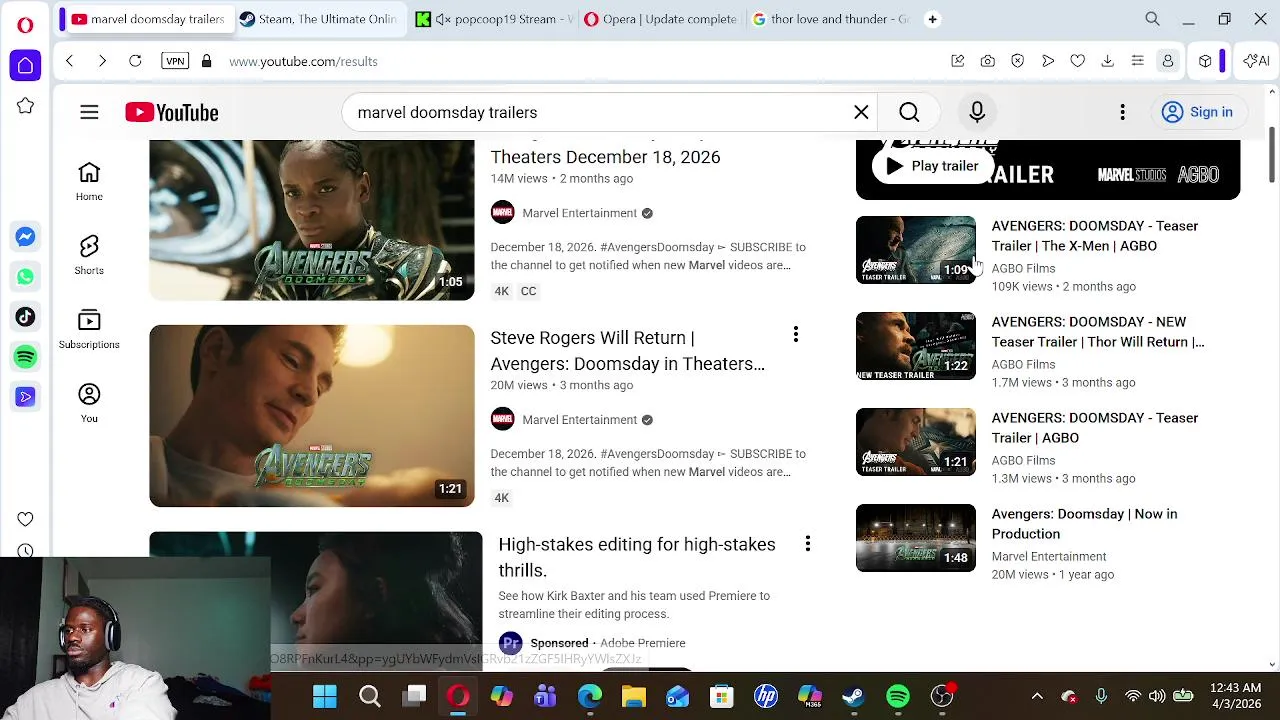This screenshot has height=720, width=1280.
Task: Toggle the VPN badge in the address bar
Action: tap(175, 61)
